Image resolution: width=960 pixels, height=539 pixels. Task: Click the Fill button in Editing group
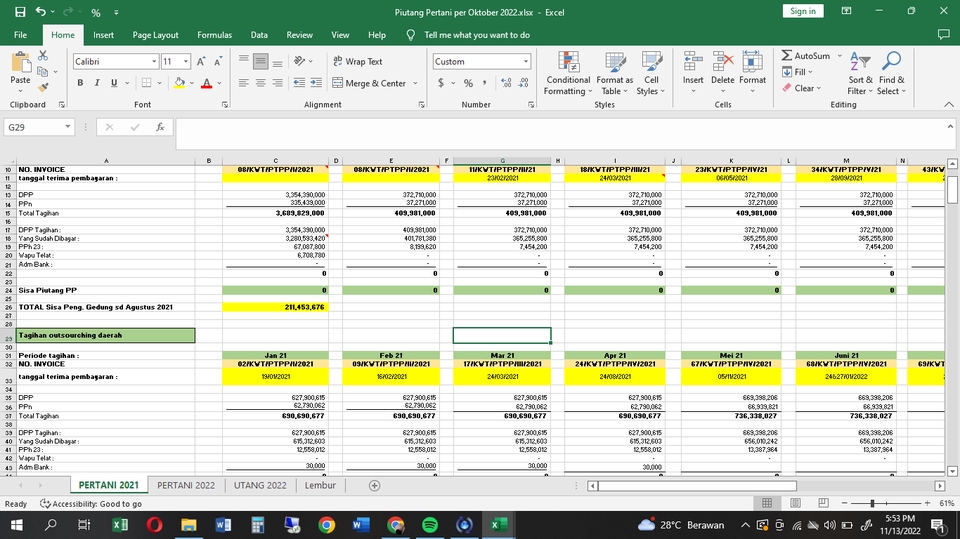click(x=795, y=72)
